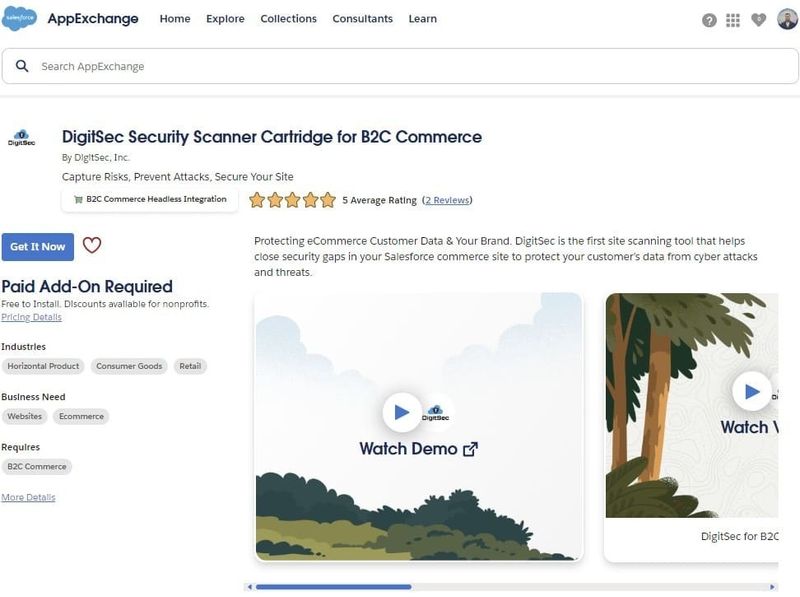
Task: Open the Collections menu
Action: coord(288,19)
